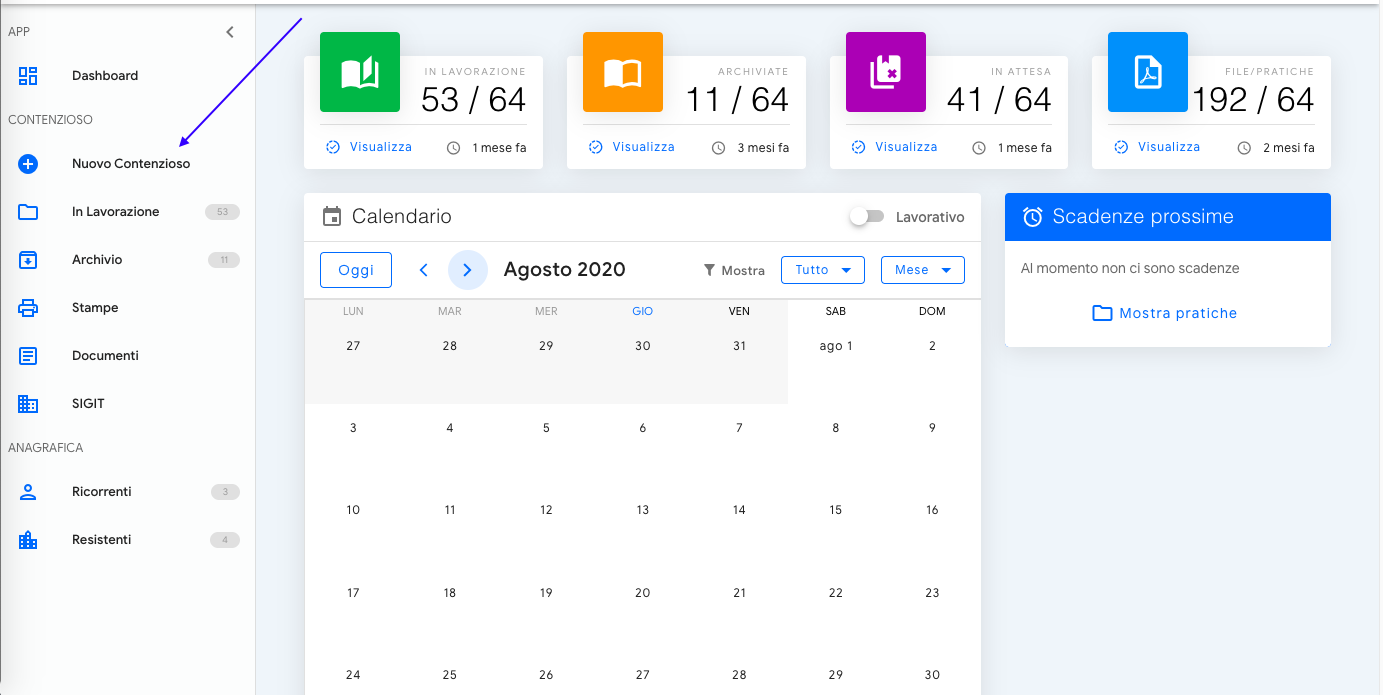Click the Calendario header calendar icon

point(332,216)
